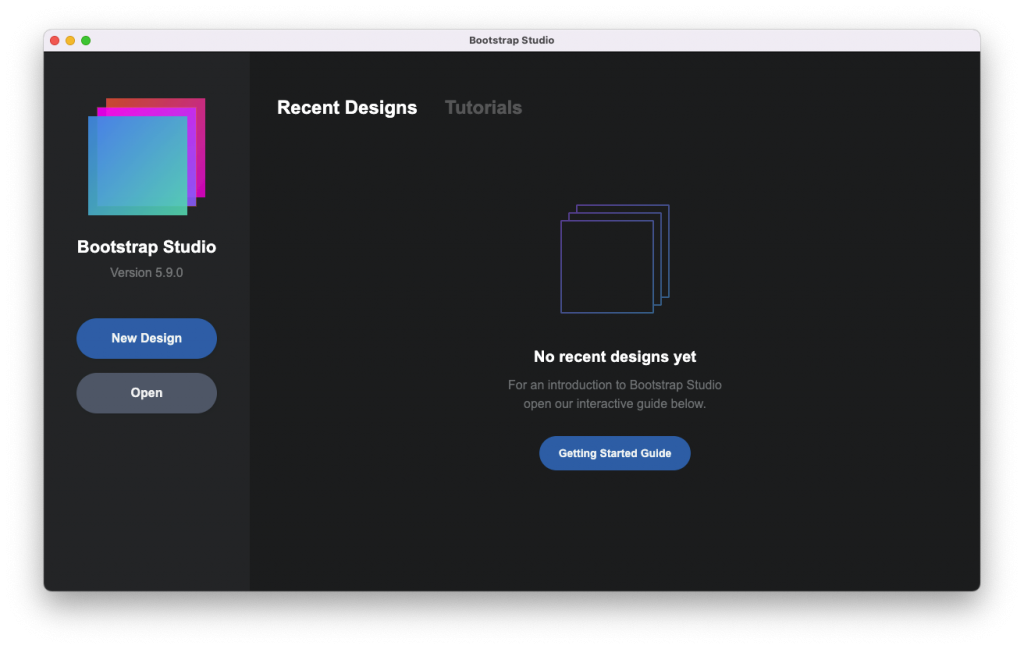Click the introduction text about interactive guide
The width and height of the screenshot is (1024, 649).
coord(615,394)
